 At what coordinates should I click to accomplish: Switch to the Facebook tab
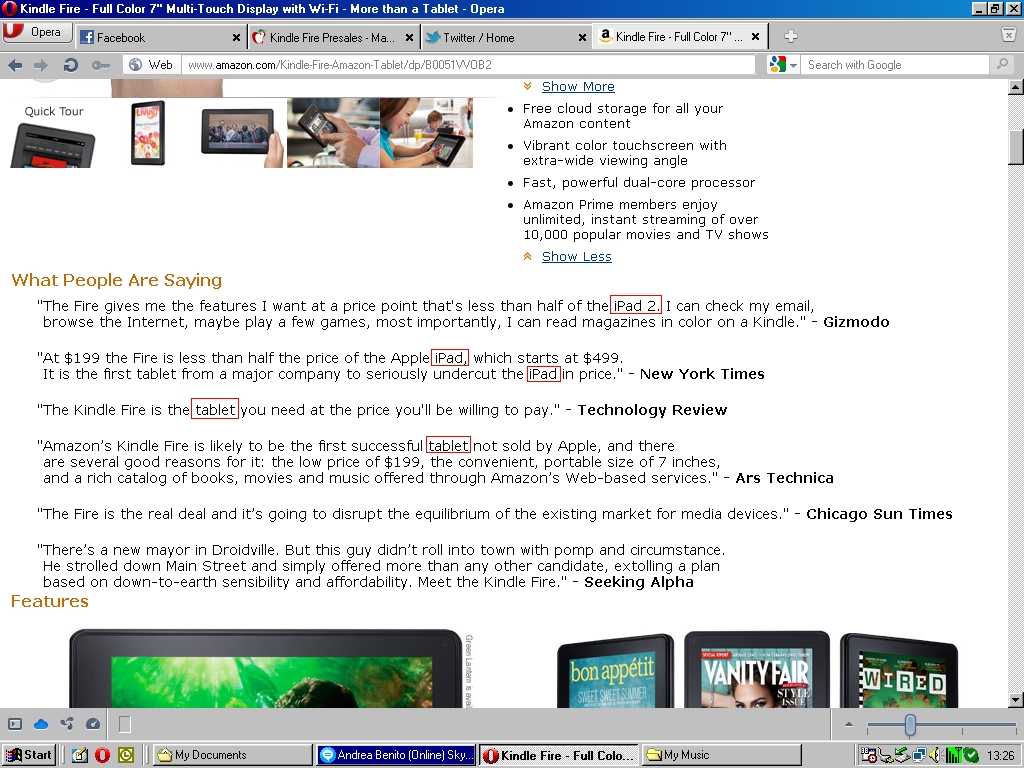[161, 37]
